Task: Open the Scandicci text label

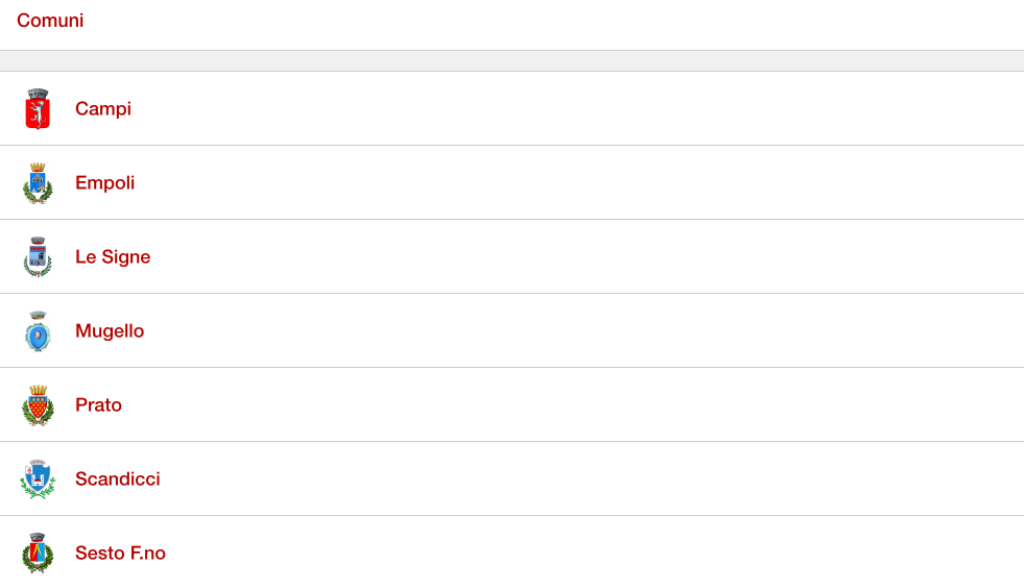Action: [118, 479]
